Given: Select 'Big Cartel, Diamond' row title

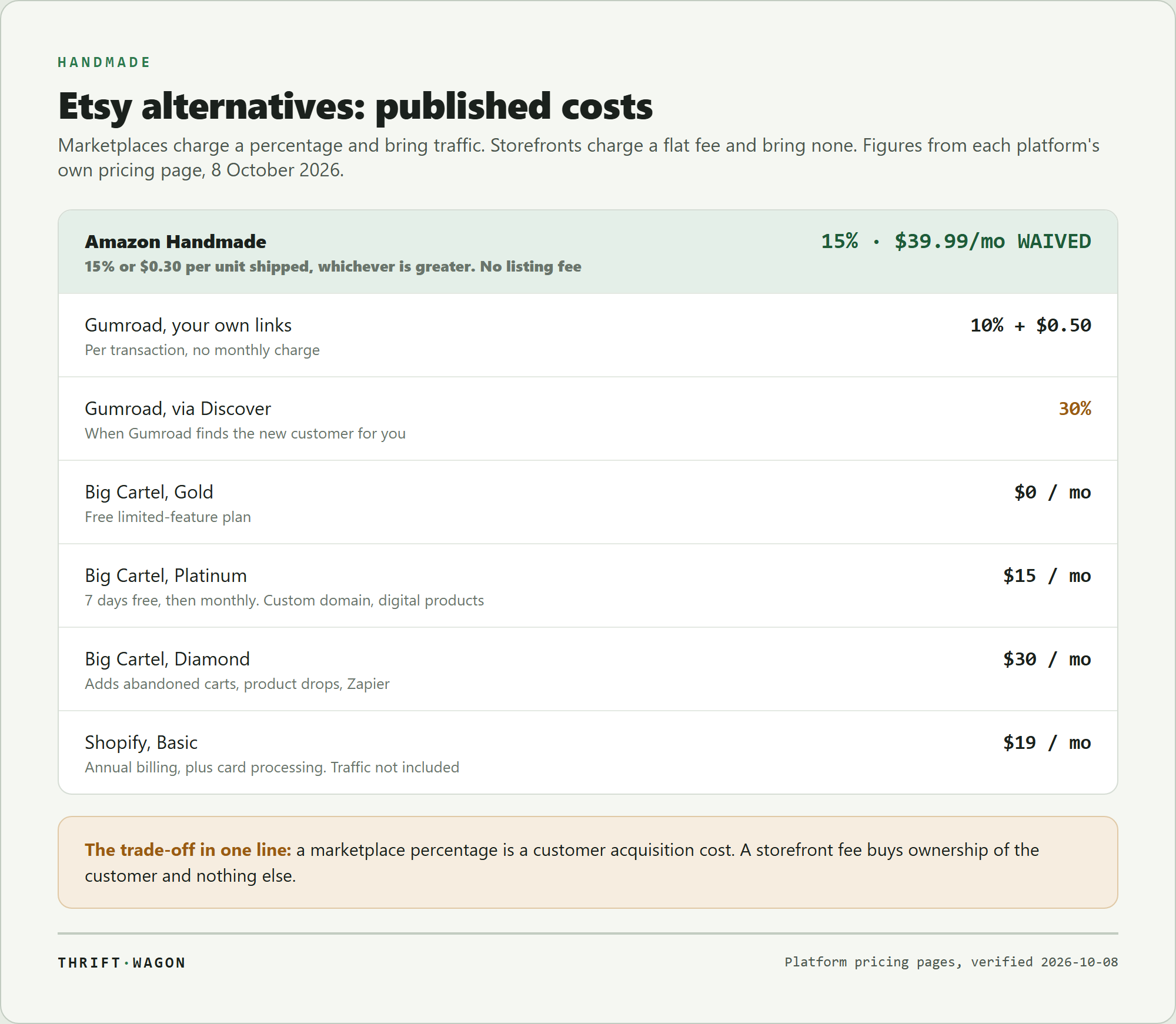Looking at the screenshot, I should [x=167, y=659].
